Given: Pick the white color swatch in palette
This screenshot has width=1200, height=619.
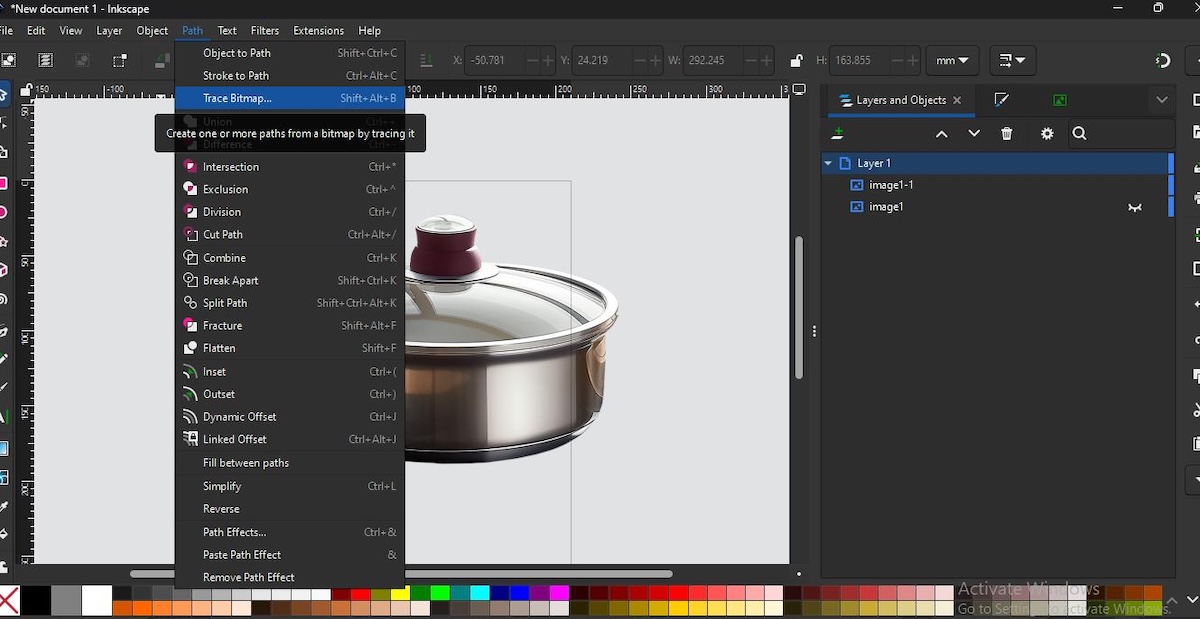Looking at the screenshot, I should (x=96, y=600).
